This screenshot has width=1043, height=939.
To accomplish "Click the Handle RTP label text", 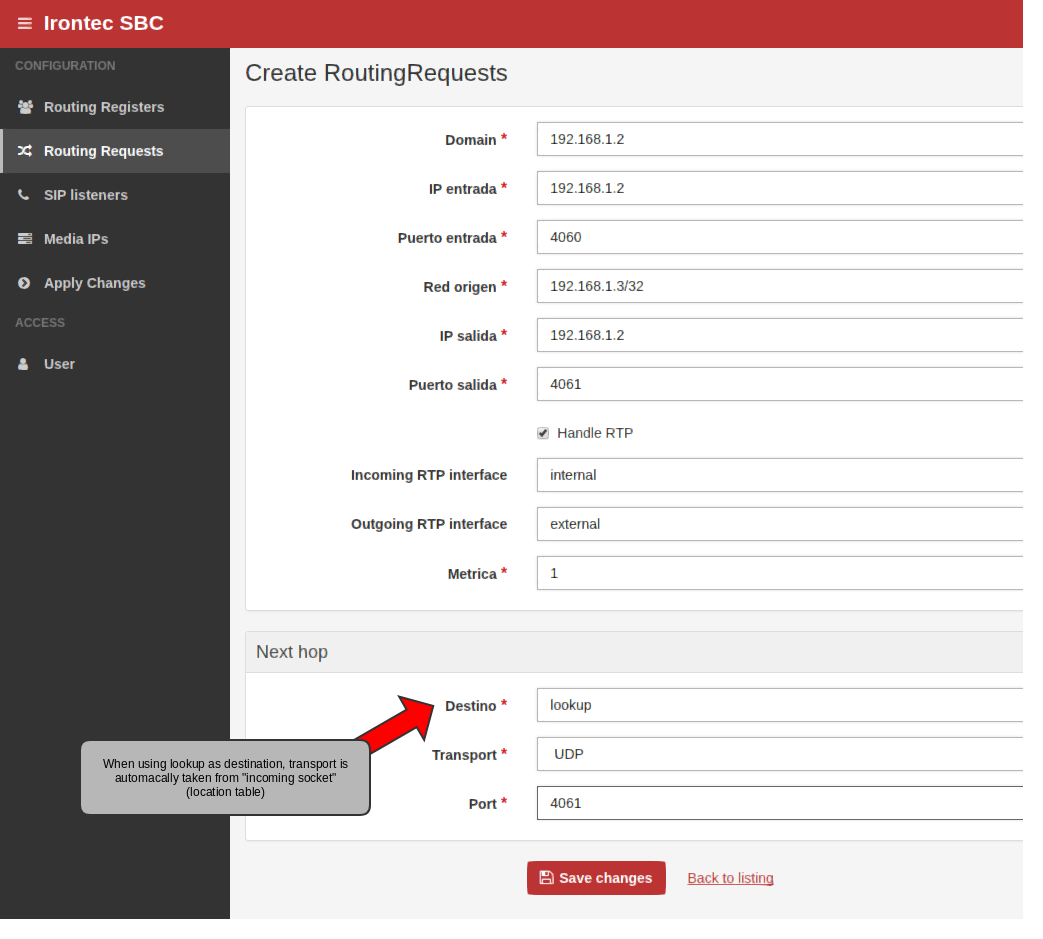I will click(595, 434).
